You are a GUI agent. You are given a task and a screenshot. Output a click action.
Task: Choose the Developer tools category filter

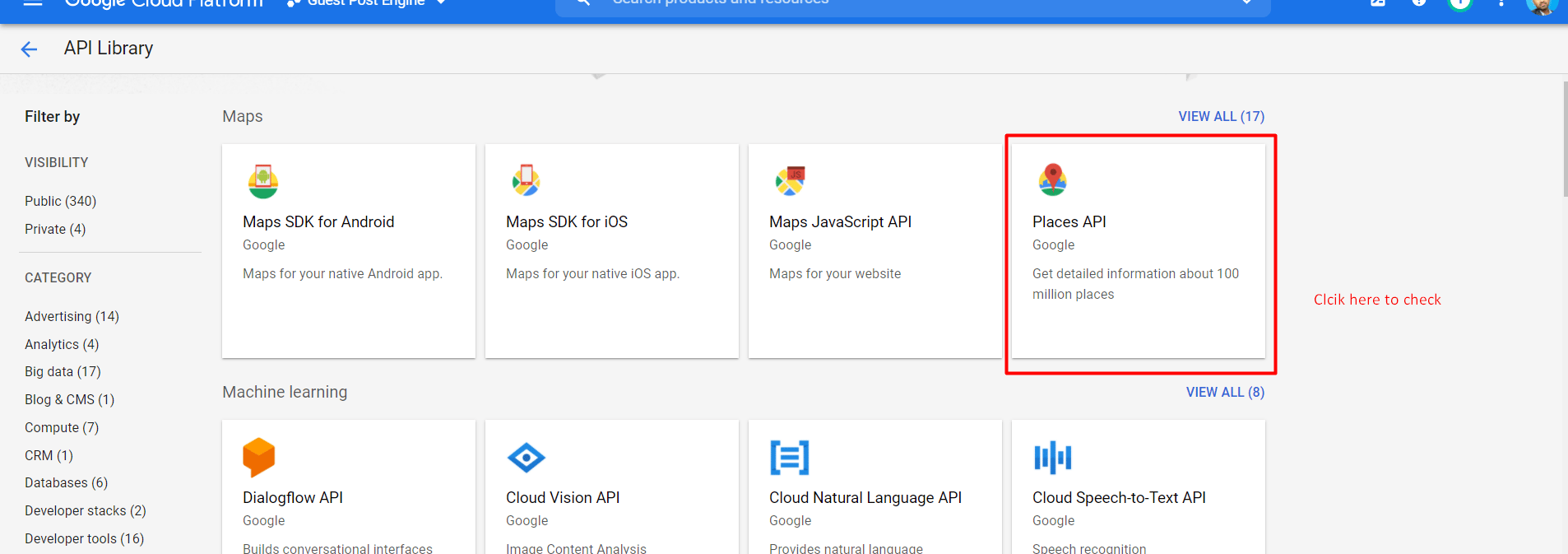(84, 538)
